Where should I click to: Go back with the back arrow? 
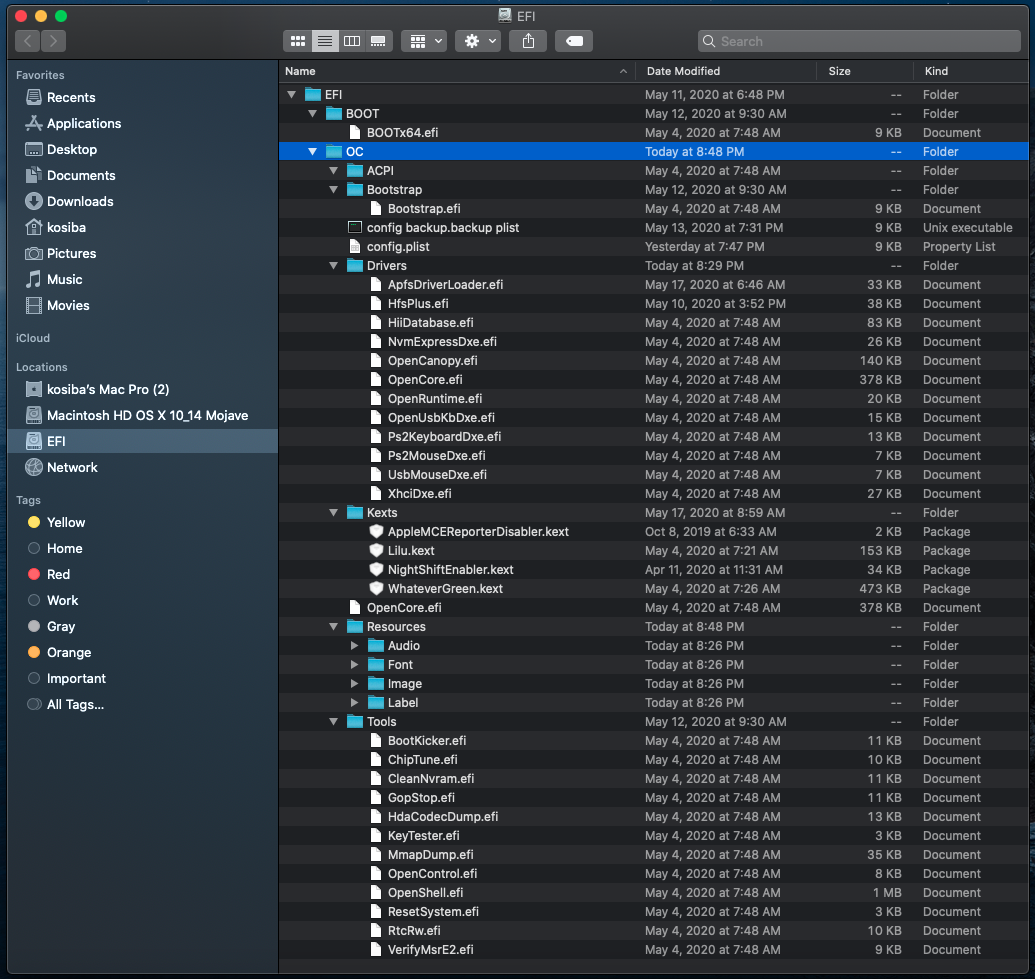[x=27, y=41]
